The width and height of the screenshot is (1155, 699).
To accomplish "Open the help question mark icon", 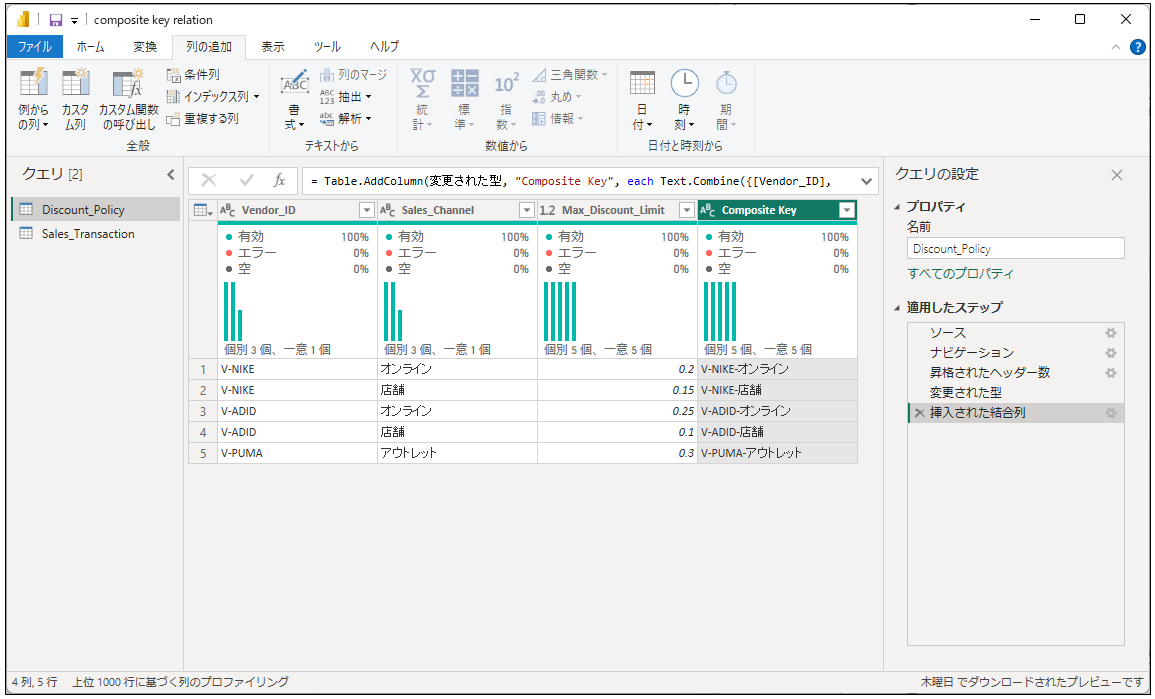I will coord(1137,47).
